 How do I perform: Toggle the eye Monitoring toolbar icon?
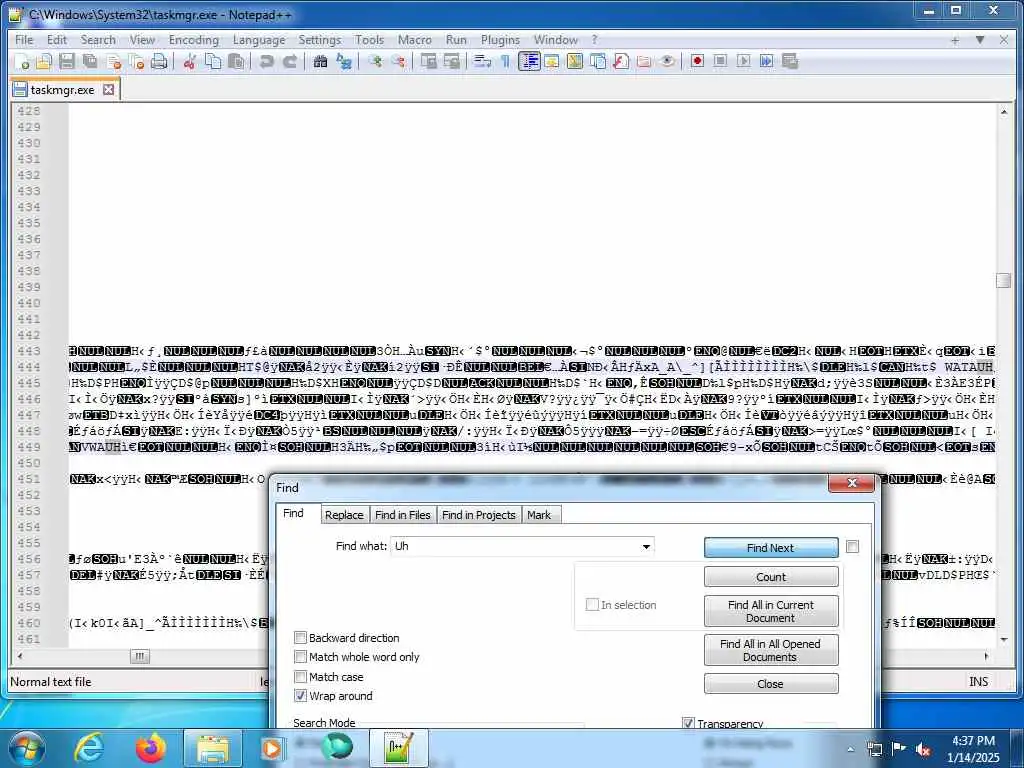(667, 61)
